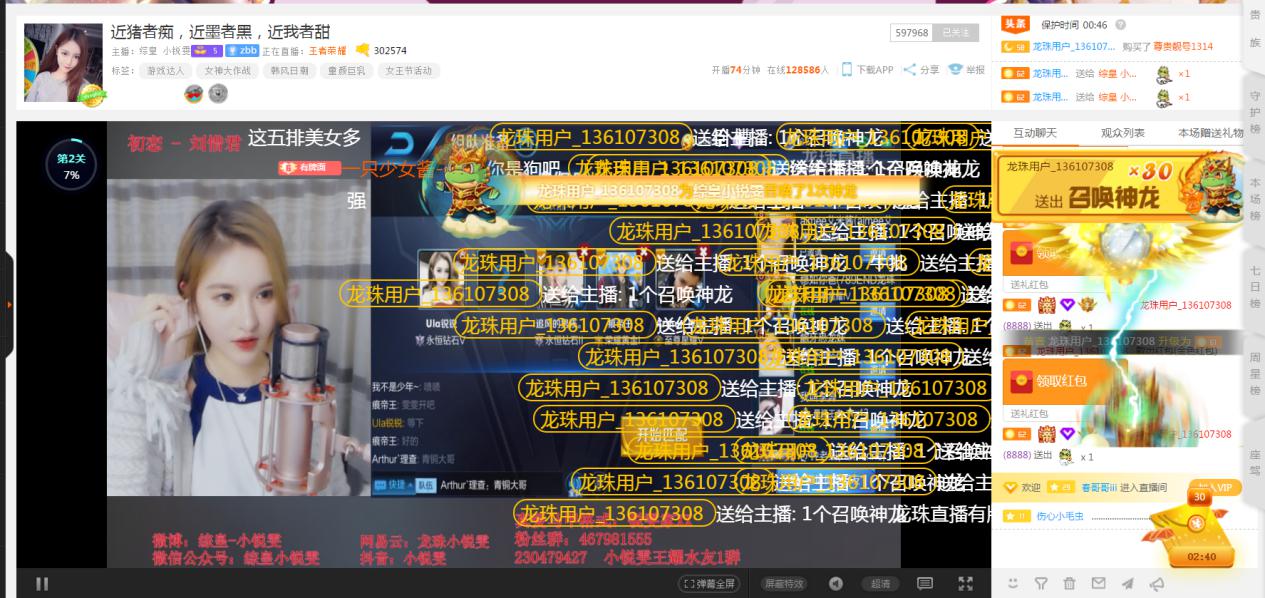Switch to 观众列表 audience tab
The height and width of the screenshot is (598, 1265).
pos(1122,133)
